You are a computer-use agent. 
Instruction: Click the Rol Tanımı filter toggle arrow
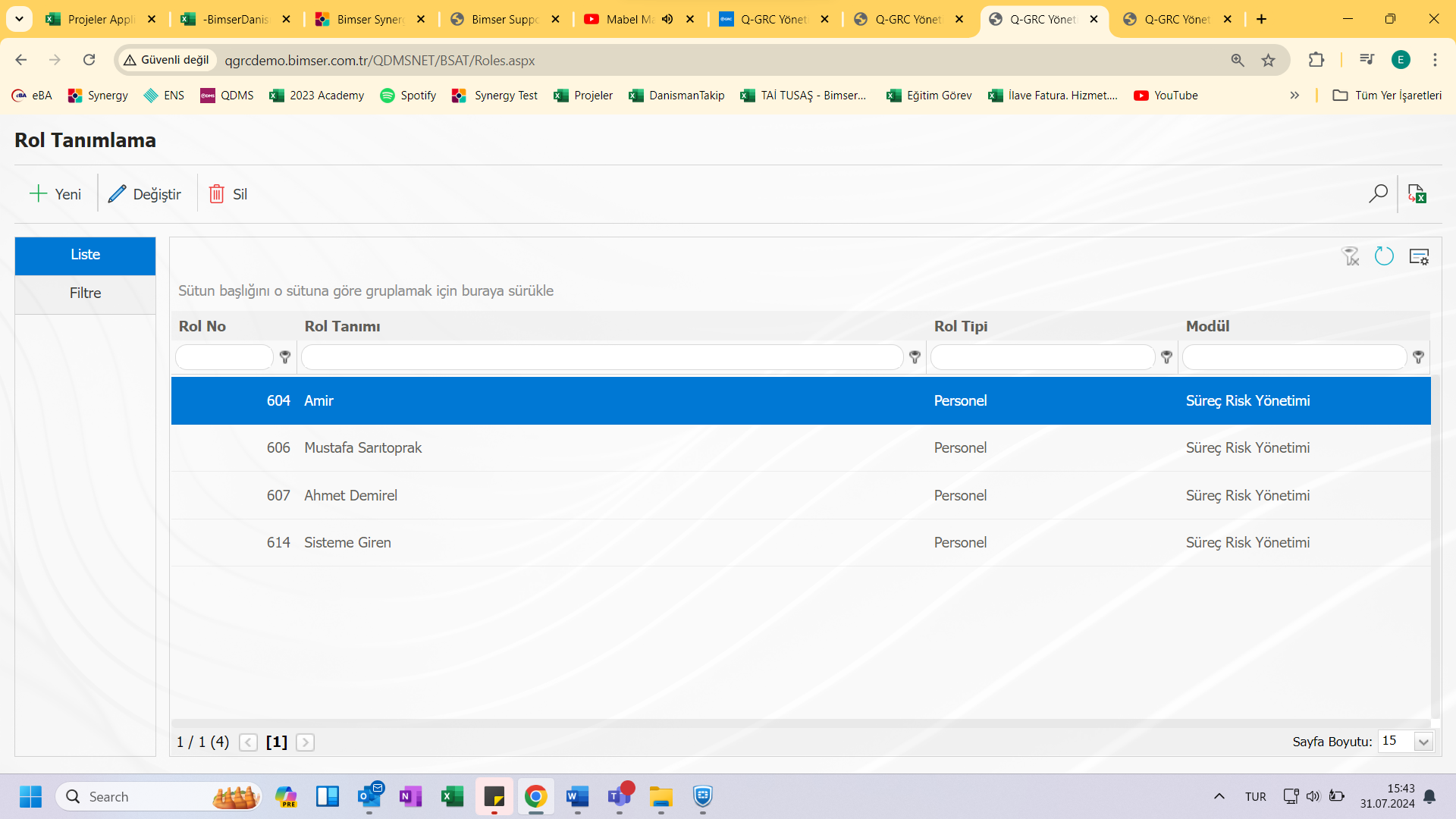point(914,357)
